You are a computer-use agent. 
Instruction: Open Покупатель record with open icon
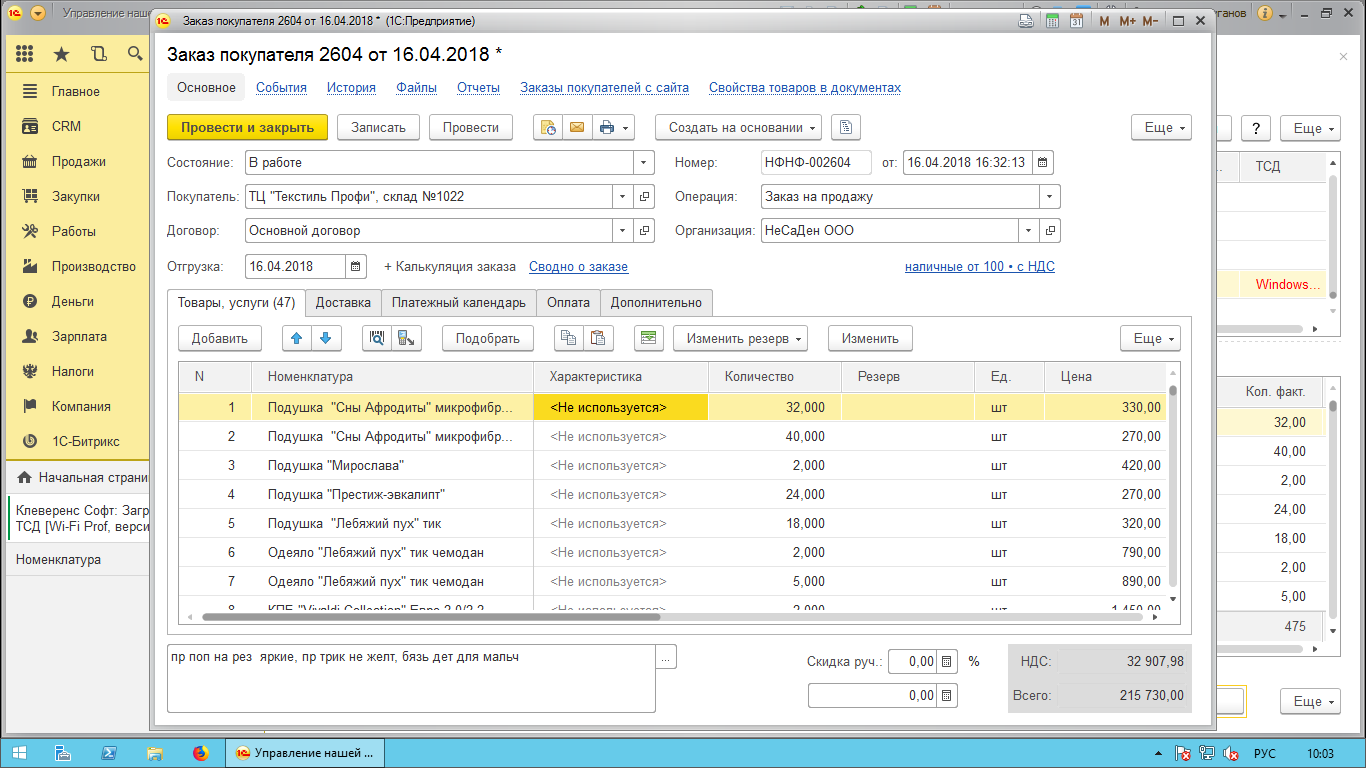click(645, 197)
